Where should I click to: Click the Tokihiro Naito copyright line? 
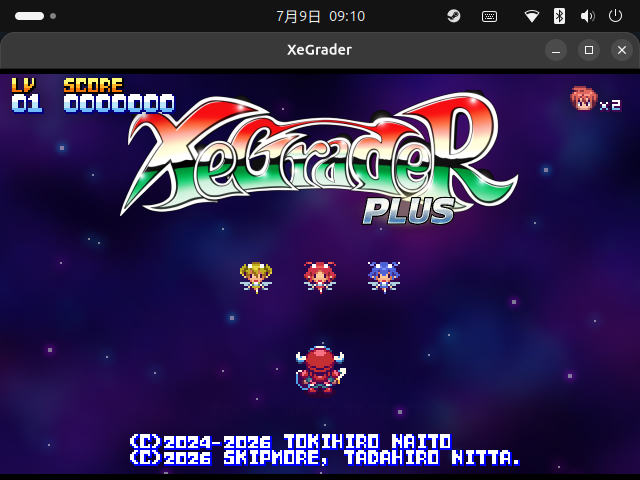click(290, 442)
